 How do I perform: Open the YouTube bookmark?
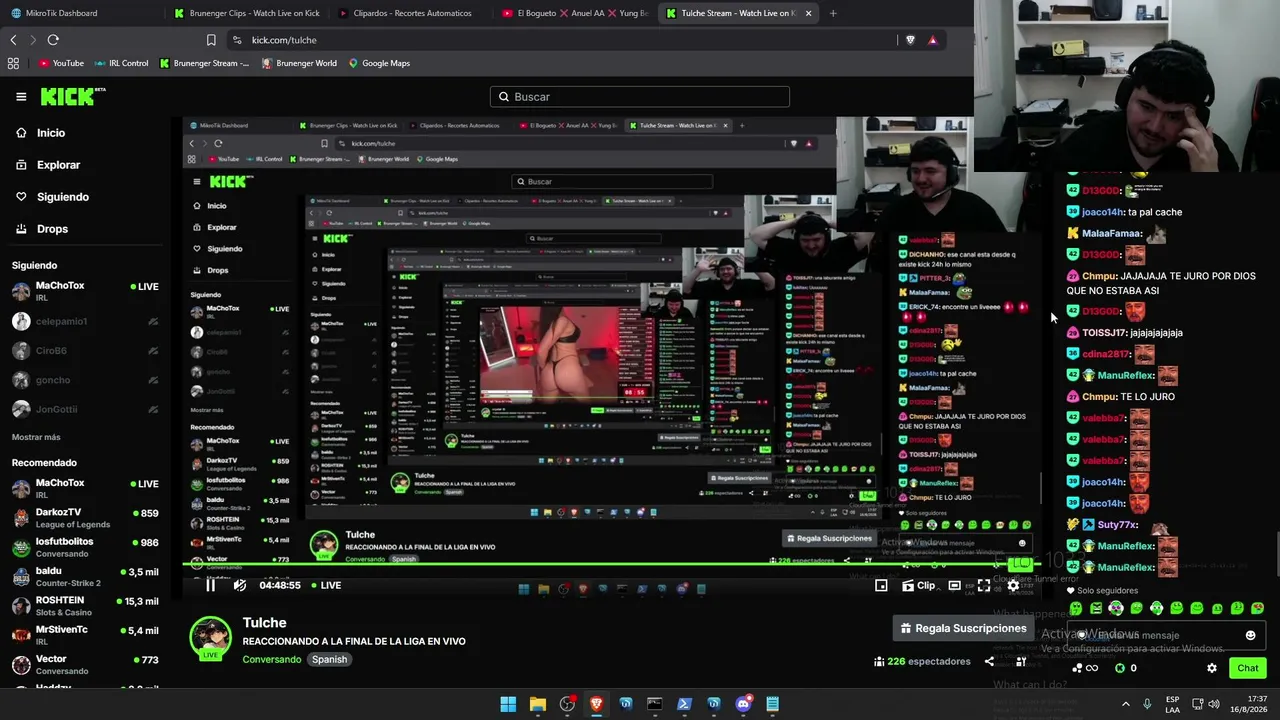coord(61,63)
